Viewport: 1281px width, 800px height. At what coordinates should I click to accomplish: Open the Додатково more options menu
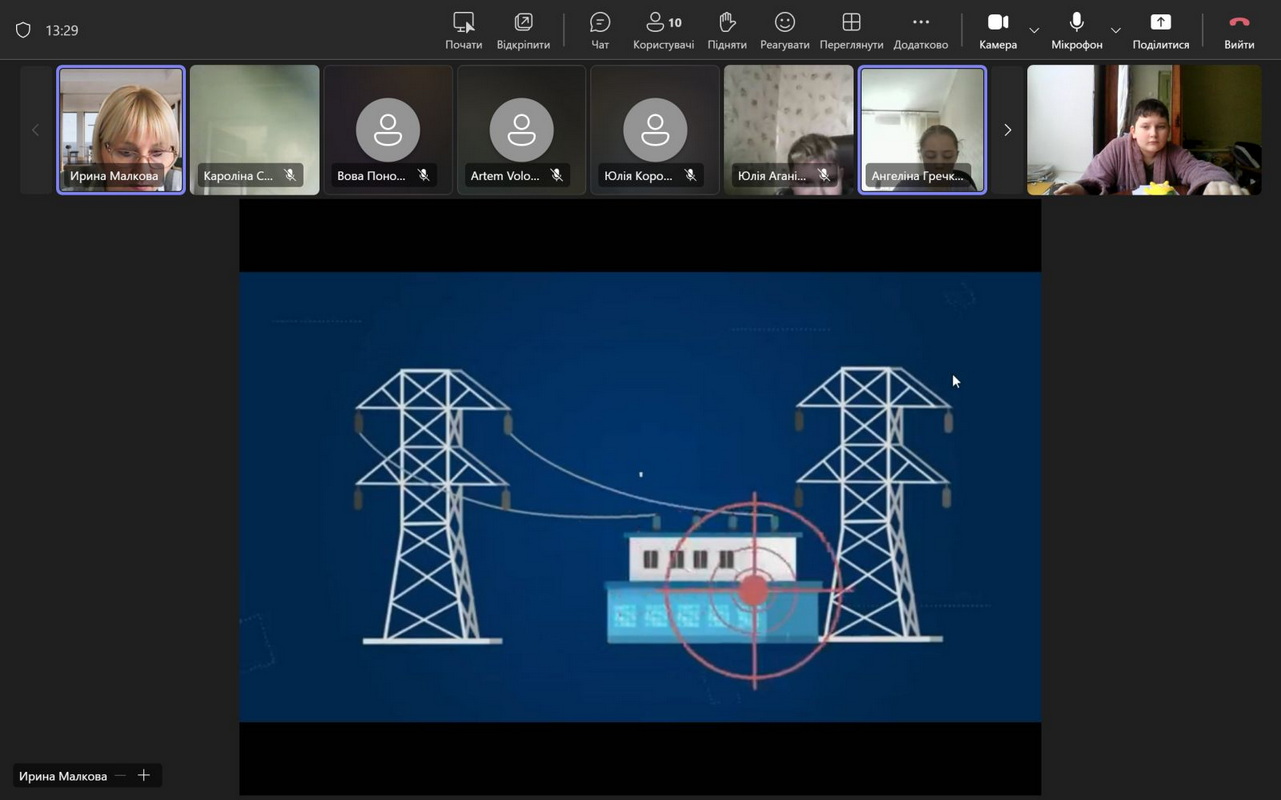(x=920, y=30)
